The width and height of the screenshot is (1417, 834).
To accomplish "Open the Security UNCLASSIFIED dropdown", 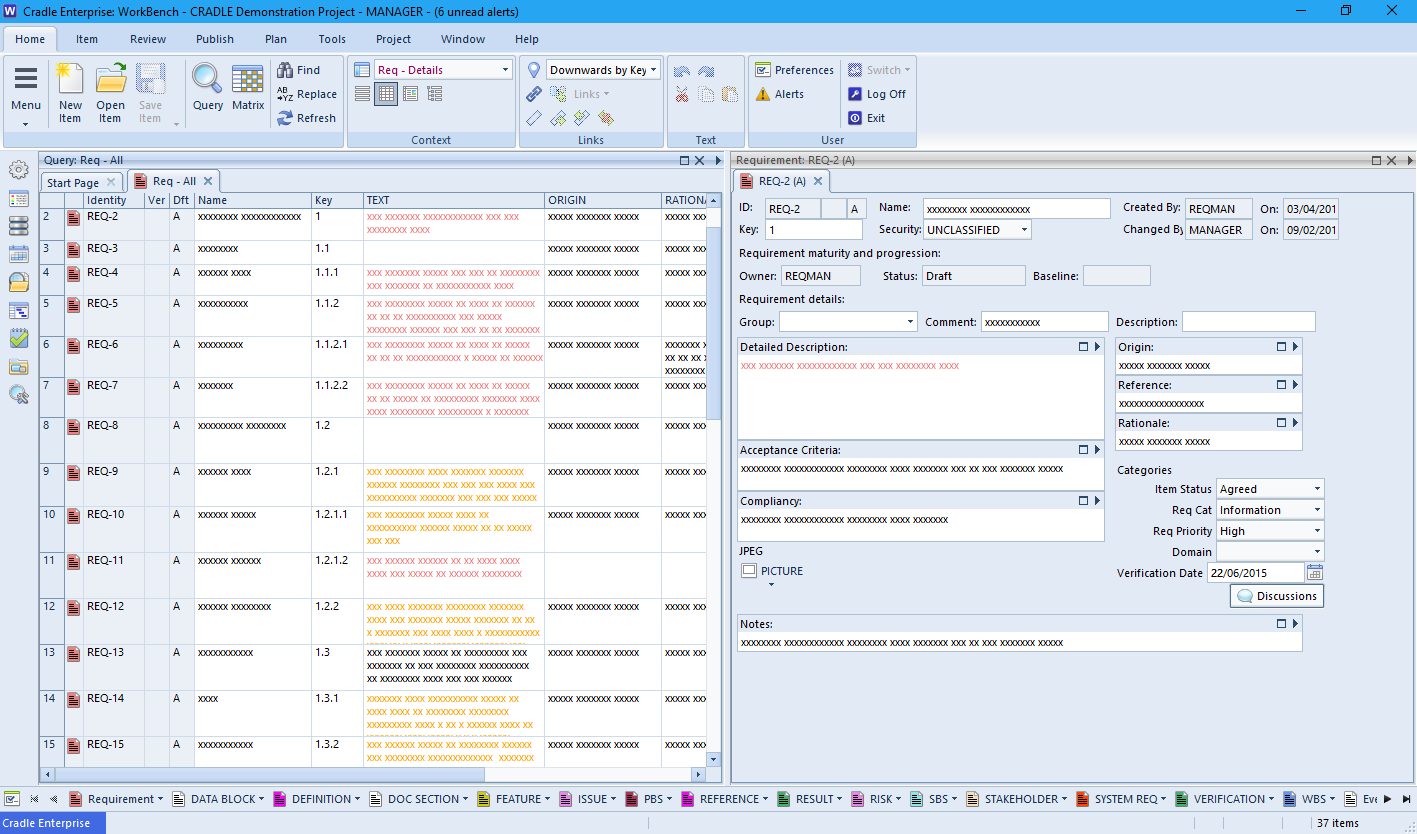I will pyautogui.click(x=1023, y=230).
